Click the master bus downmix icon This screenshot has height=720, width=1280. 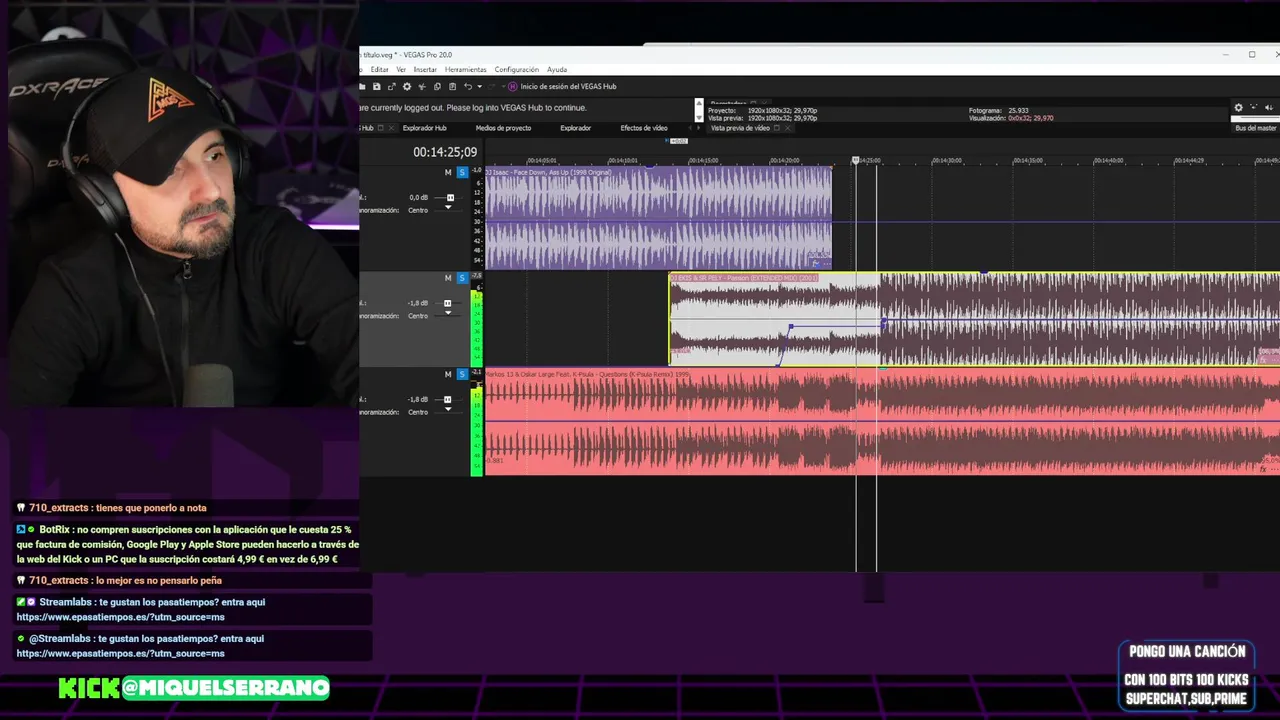pos(1254,108)
